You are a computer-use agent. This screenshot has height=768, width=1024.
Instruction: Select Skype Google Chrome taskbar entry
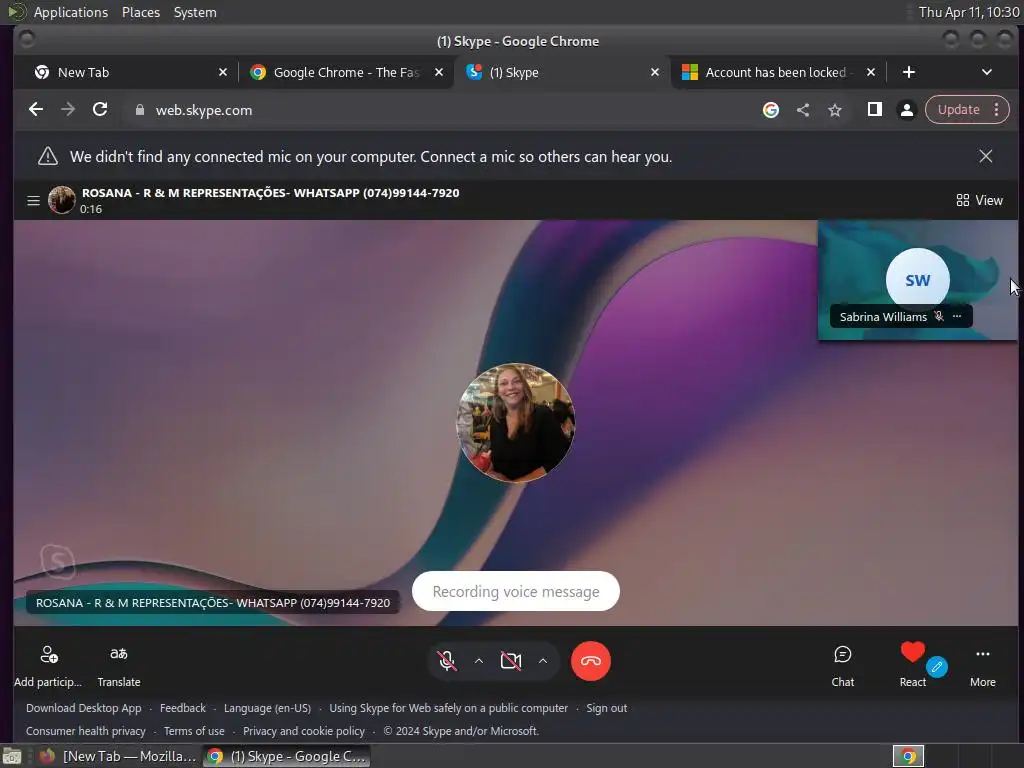286,756
